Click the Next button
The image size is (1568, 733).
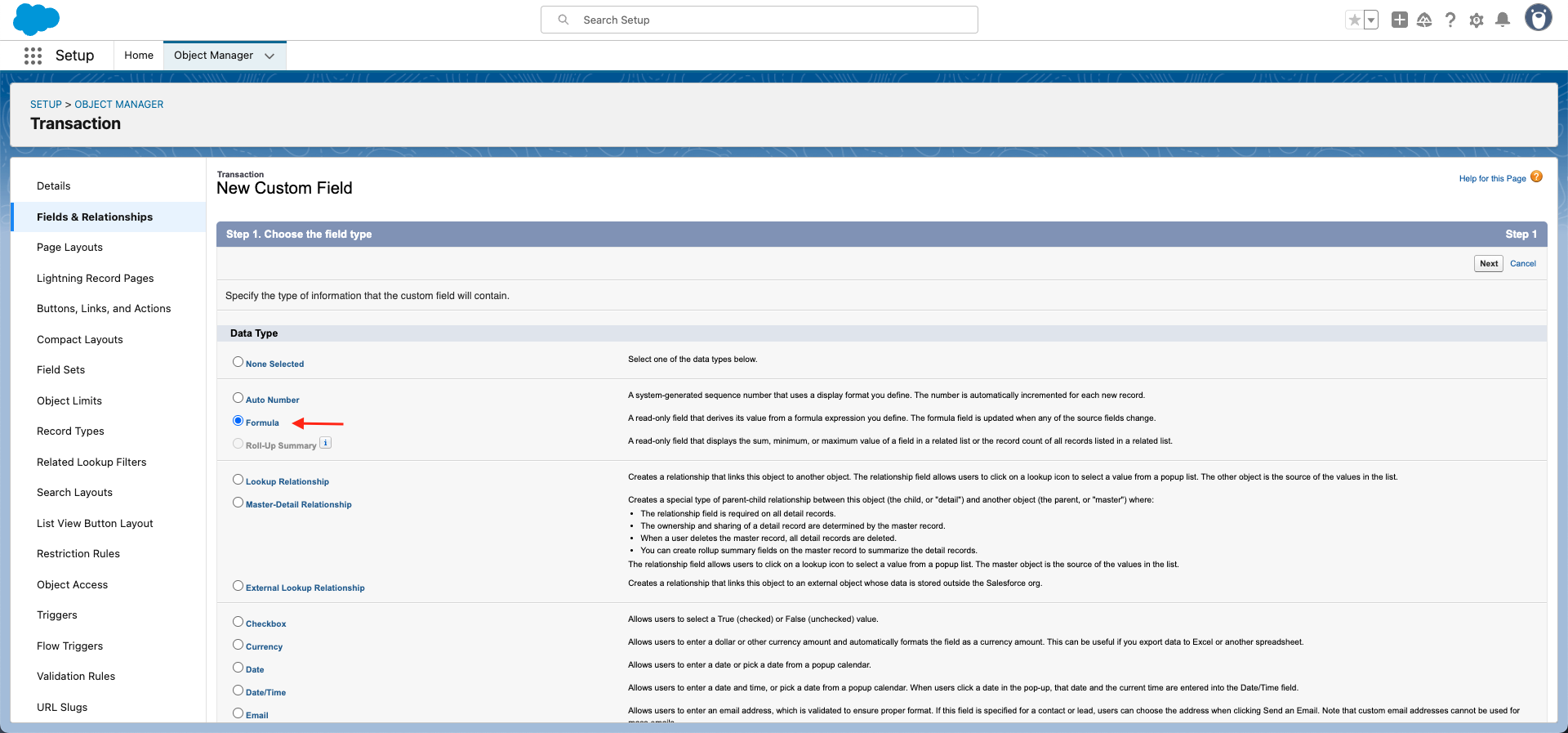coord(1488,263)
